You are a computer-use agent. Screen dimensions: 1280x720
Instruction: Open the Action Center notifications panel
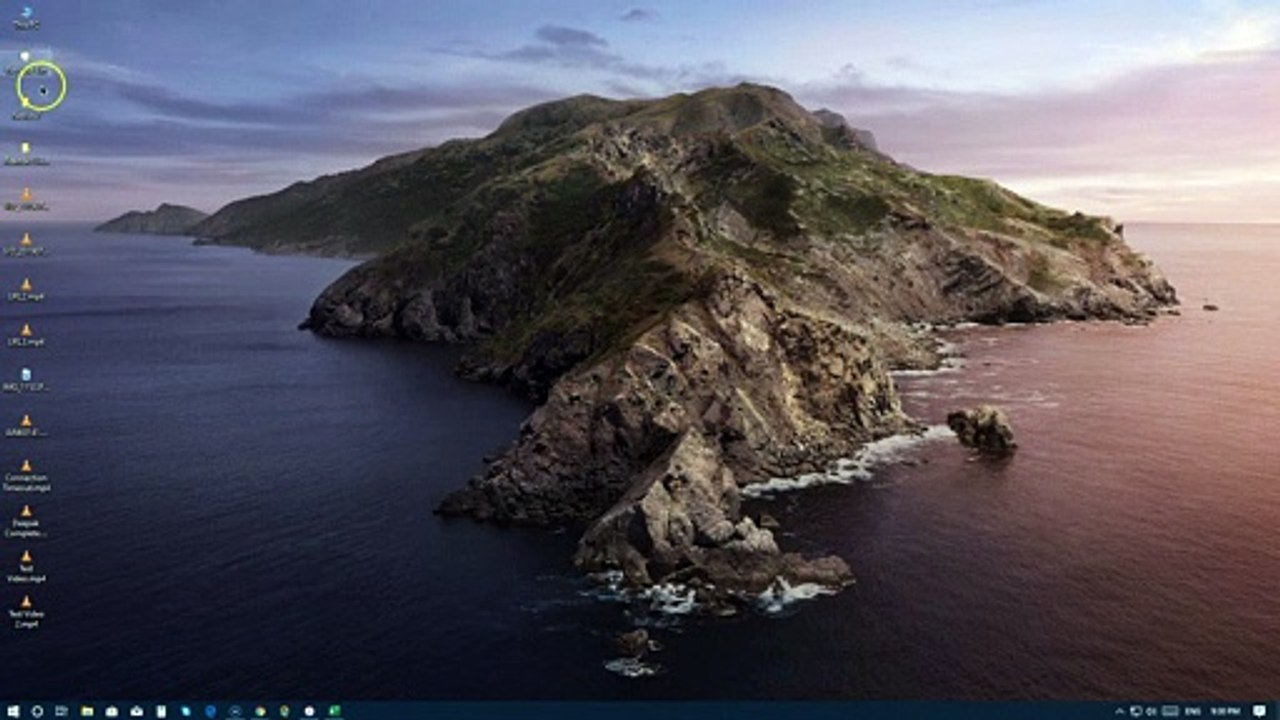[x=1259, y=711]
